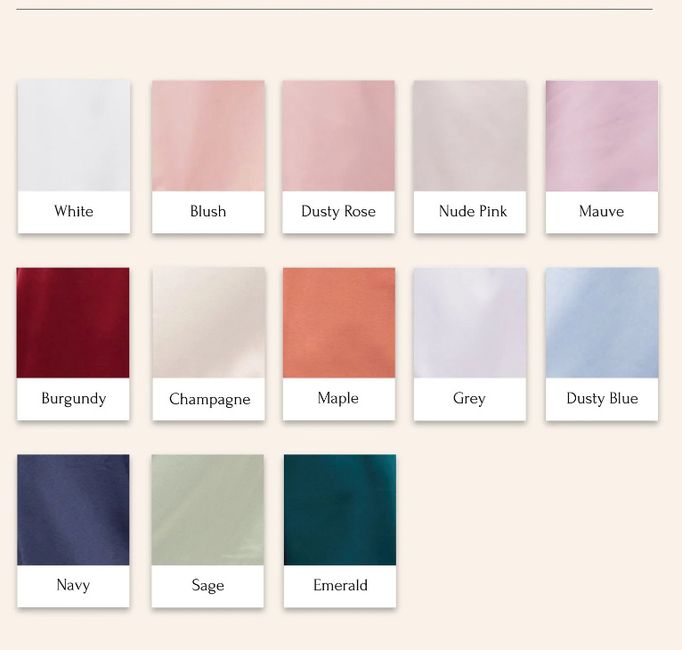682x650 pixels.
Task: Choose the Maple orange swatch
Action: coord(339,344)
